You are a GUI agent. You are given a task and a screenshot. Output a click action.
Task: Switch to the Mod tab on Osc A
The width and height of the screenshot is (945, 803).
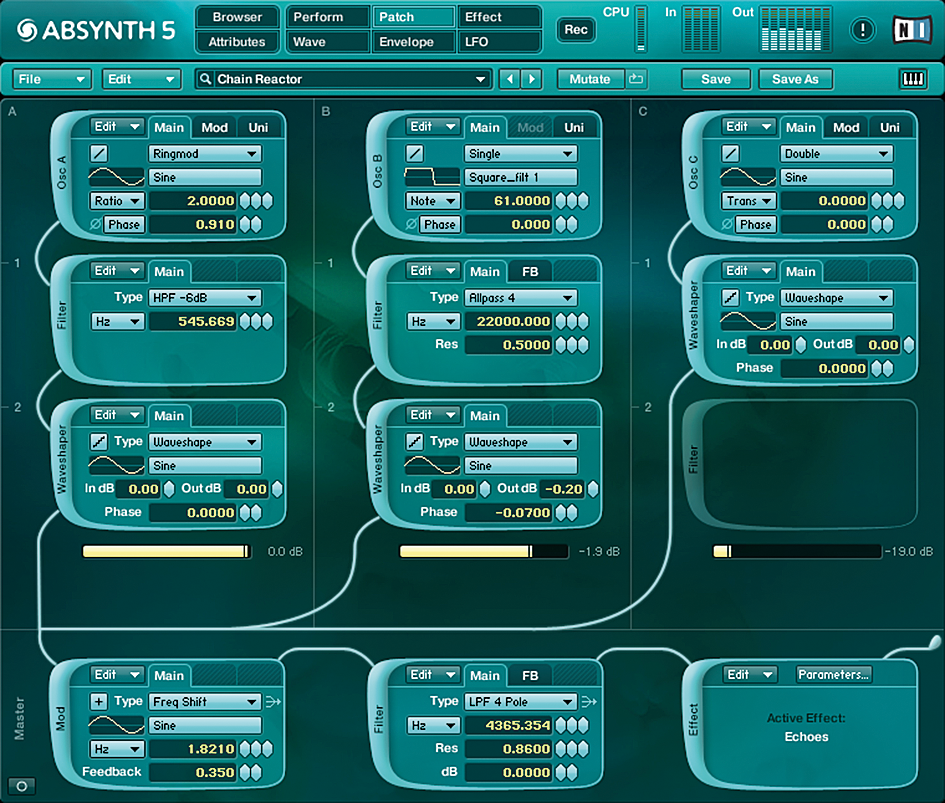214,128
